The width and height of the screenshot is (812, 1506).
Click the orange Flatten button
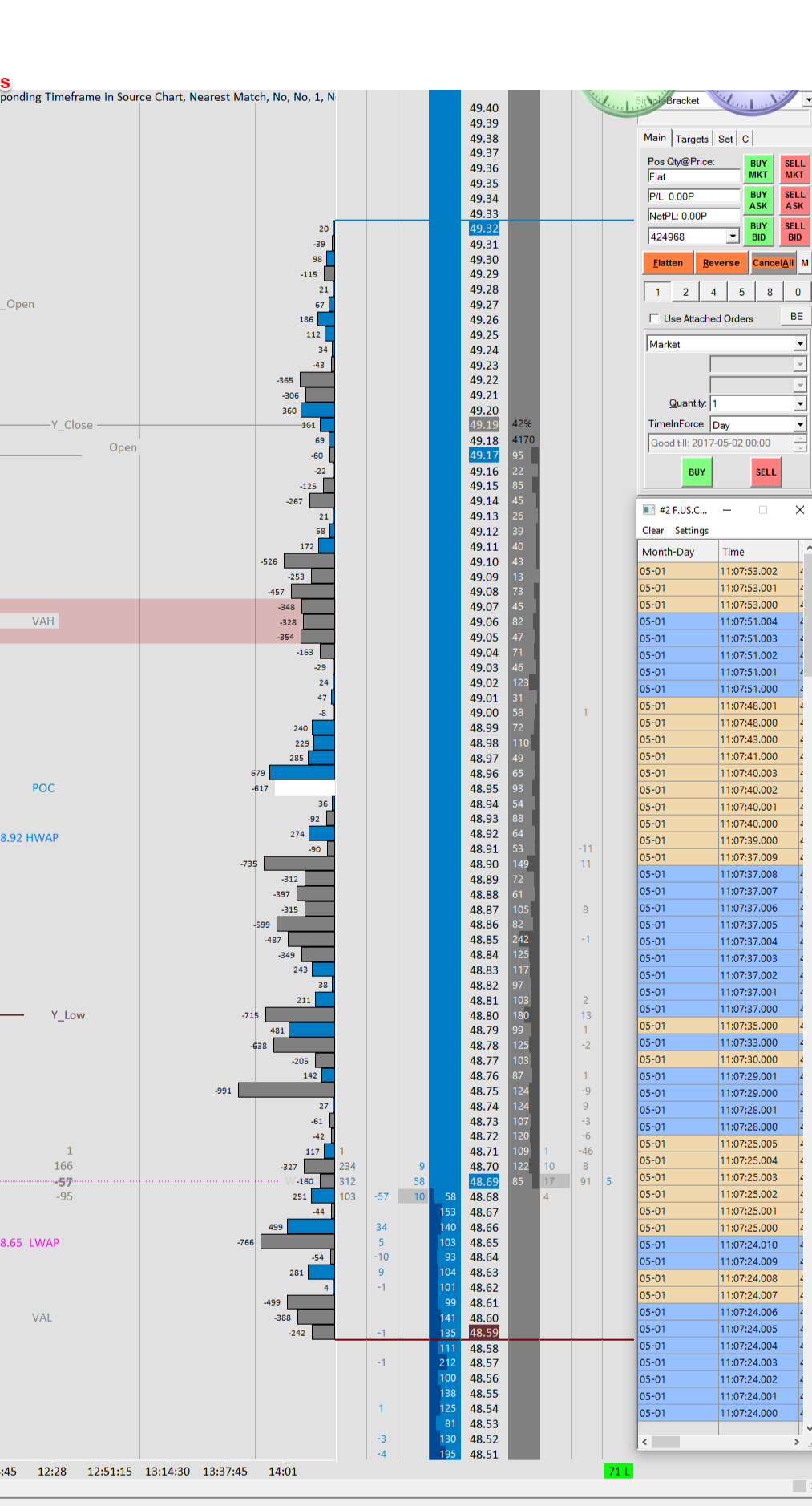click(x=668, y=263)
